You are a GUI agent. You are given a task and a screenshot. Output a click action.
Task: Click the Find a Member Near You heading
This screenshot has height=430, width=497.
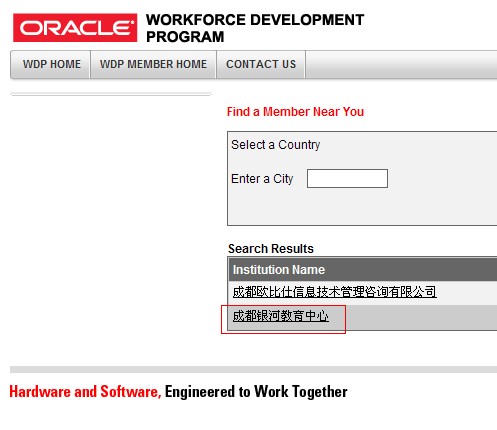(x=295, y=112)
